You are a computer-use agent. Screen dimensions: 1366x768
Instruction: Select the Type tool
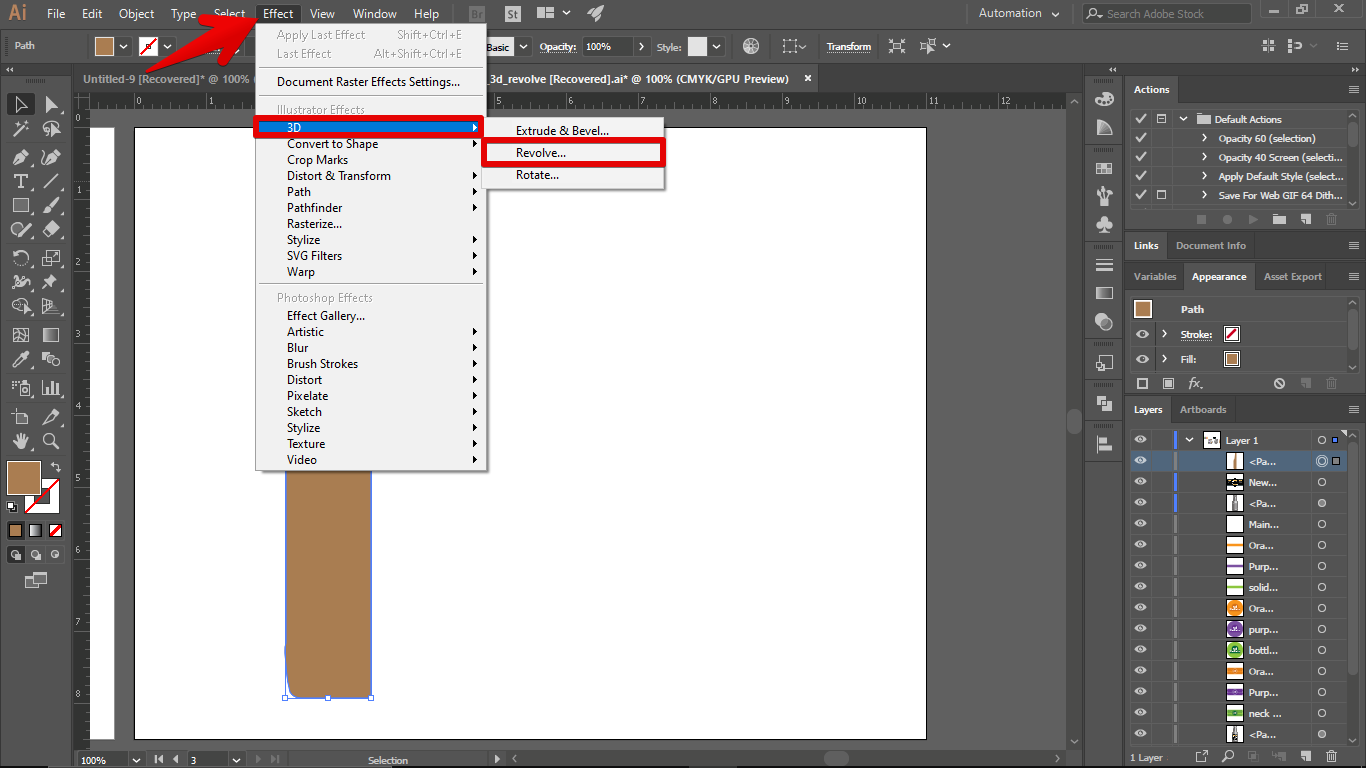[x=20, y=181]
